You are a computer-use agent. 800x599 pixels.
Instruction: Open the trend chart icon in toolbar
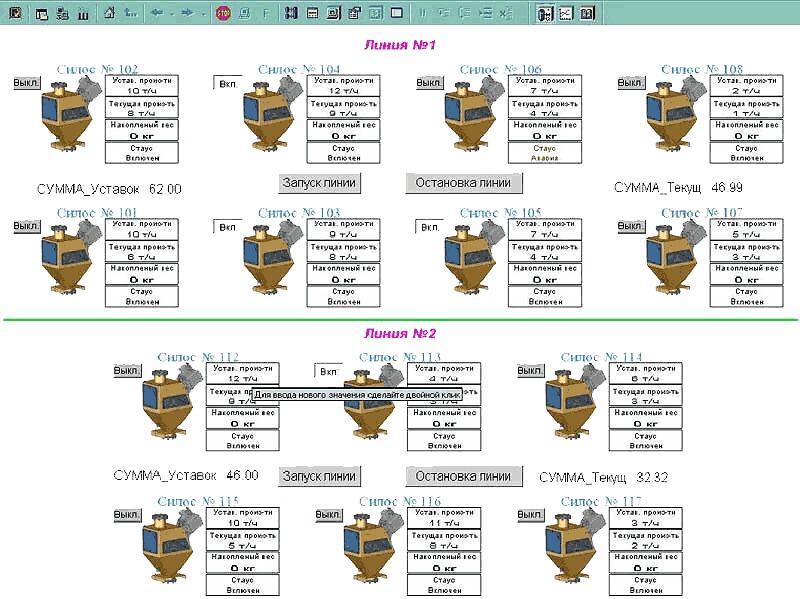[x=565, y=14]
